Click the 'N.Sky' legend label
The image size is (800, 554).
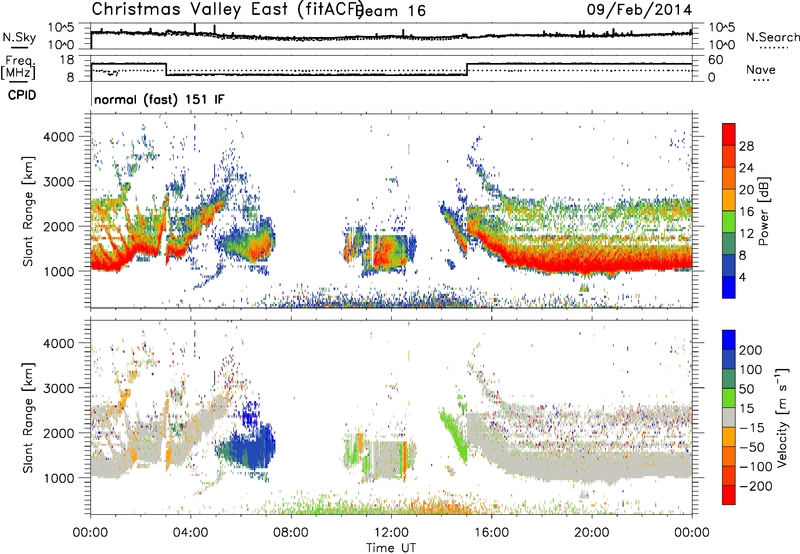coord(19,37)
